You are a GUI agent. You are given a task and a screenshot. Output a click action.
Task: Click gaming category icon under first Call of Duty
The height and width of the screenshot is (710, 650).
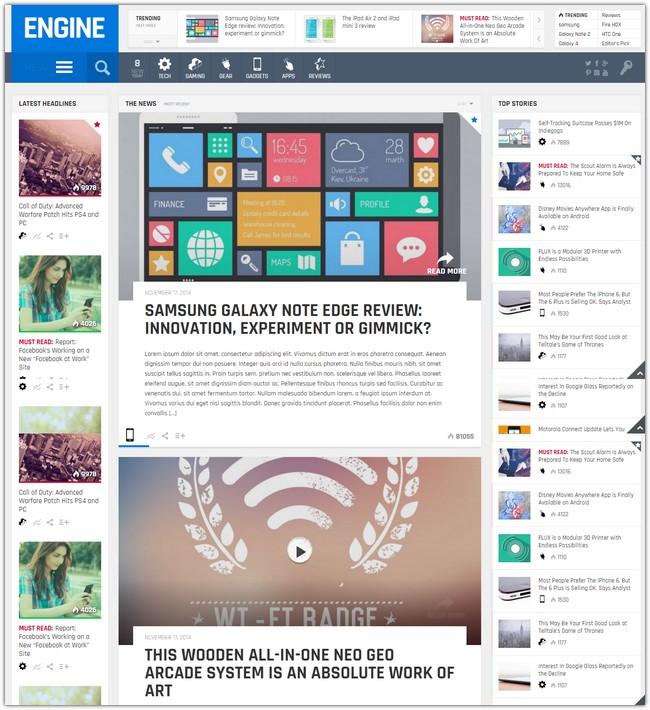pyautogui.click(x=23, y=235)
